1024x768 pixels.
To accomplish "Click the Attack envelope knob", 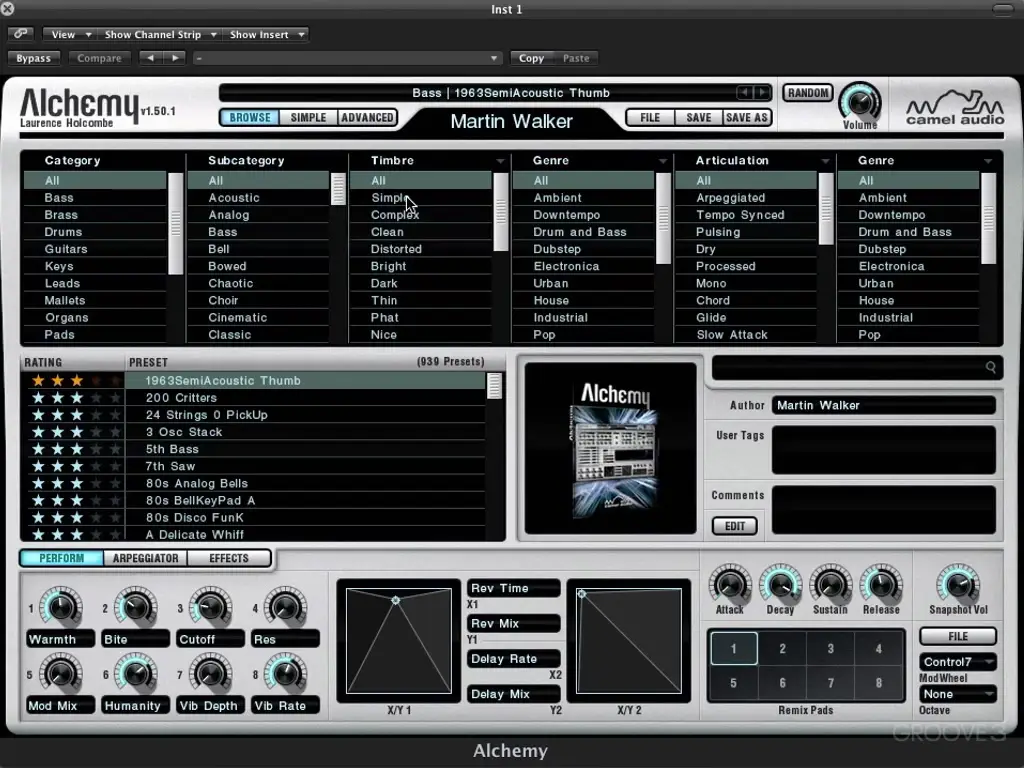I will [730, 584].
